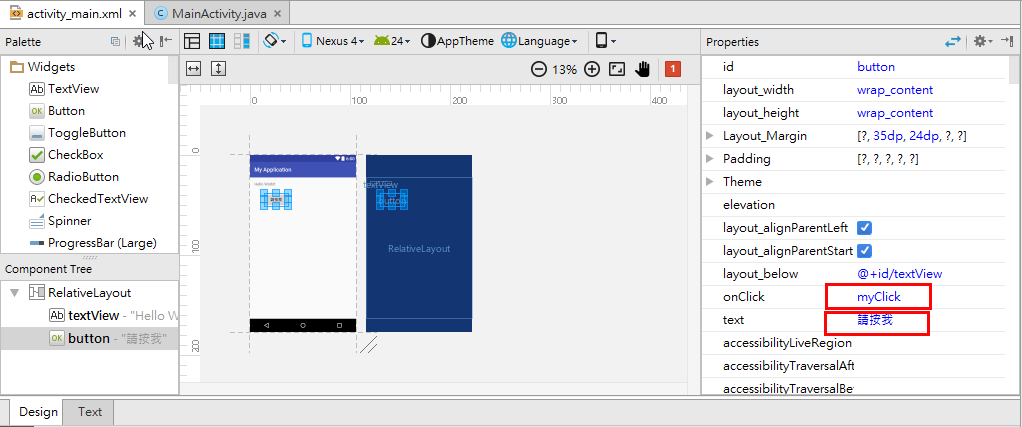Collapse the RelativeLayout tree node
Viewport: 1022px width, 427px height.
pyautogui.click(x=14, y=293)
